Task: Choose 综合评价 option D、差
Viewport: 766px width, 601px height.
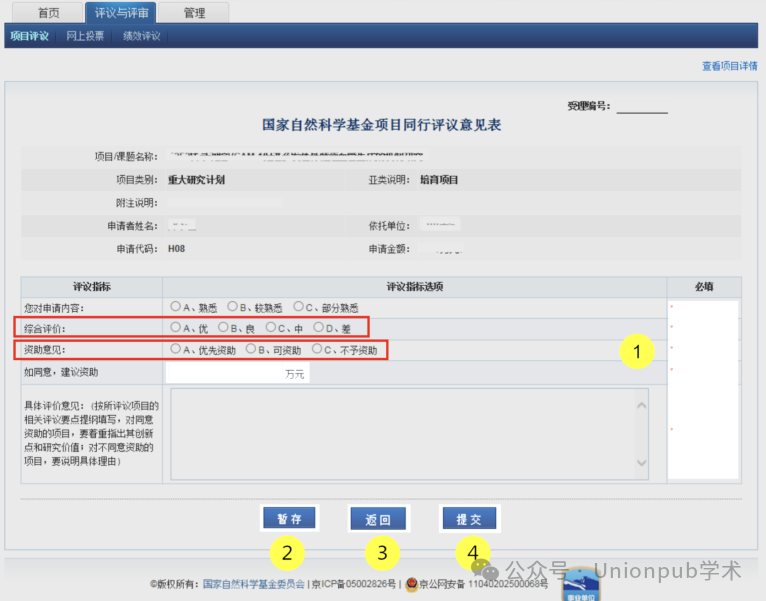Action: tap(319, 327)
